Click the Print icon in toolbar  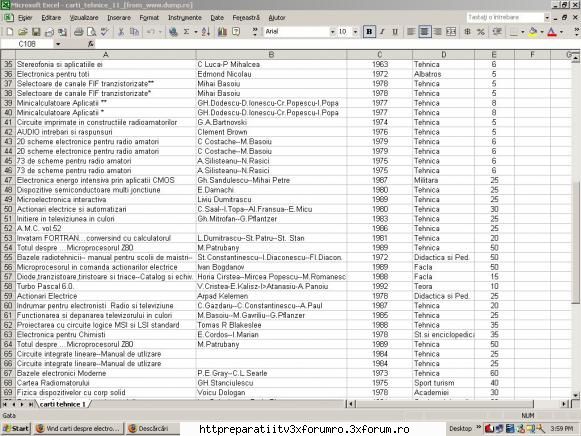tap(78, 32)
